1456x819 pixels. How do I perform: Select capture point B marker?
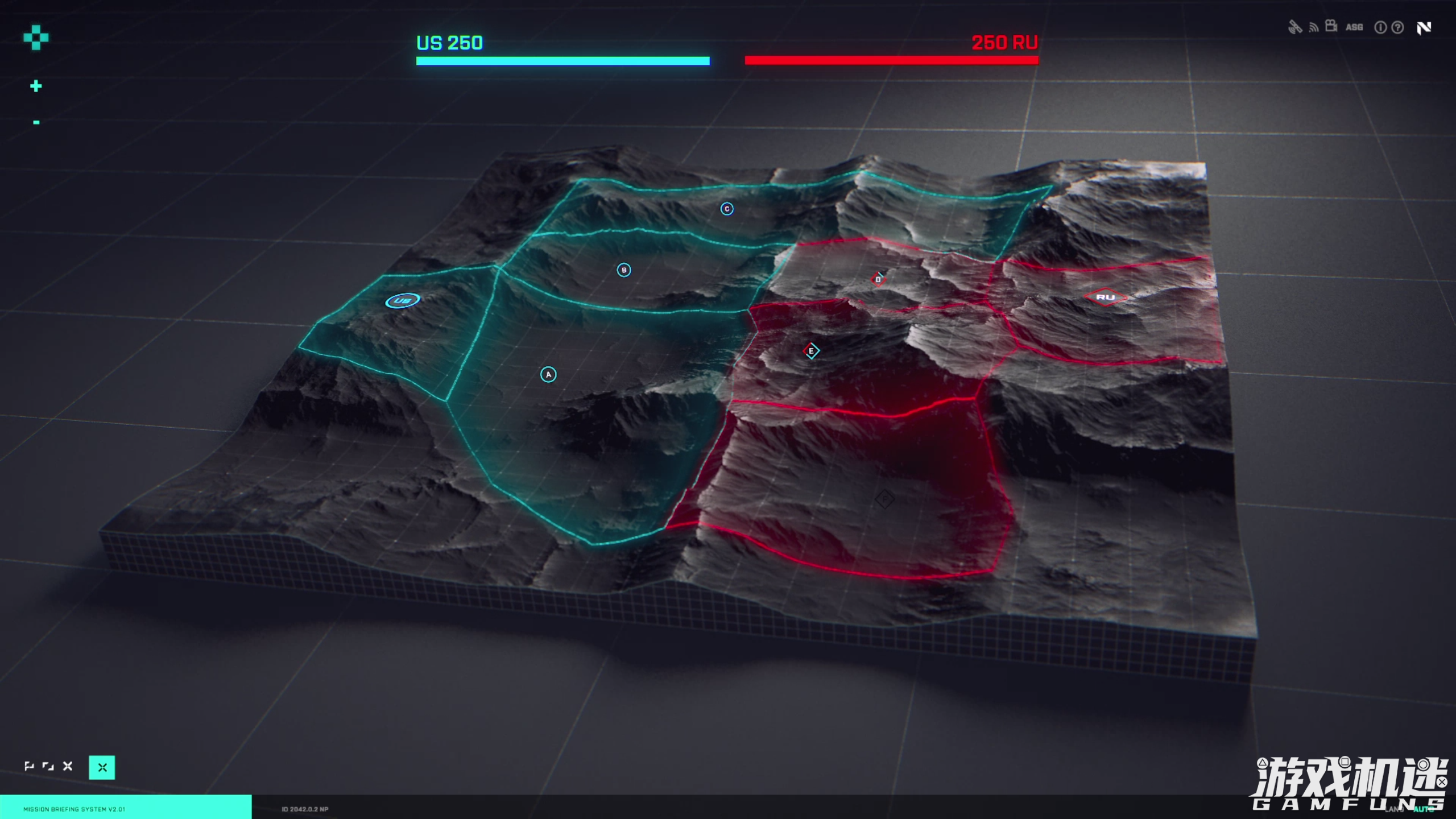(624, 270)
